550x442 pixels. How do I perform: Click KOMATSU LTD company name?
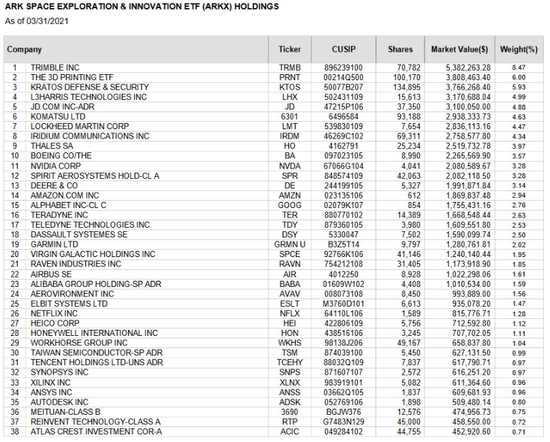coord(58,116)
